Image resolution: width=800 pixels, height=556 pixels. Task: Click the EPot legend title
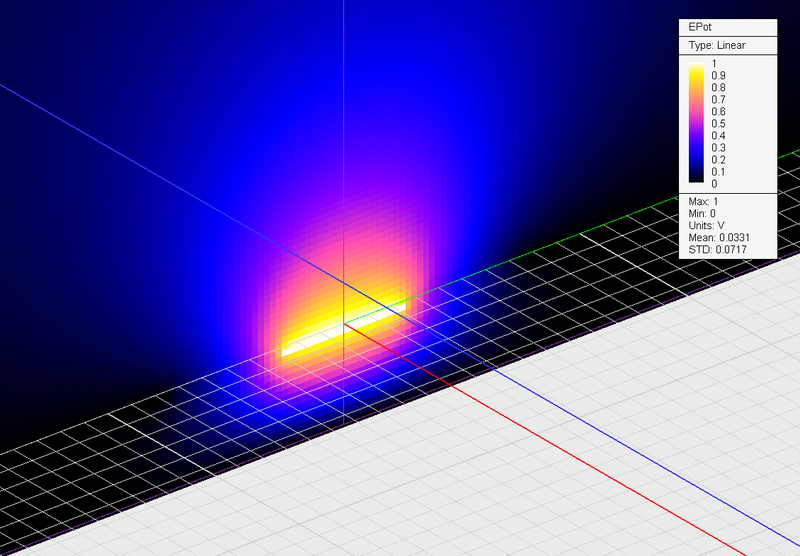point(699,27)
